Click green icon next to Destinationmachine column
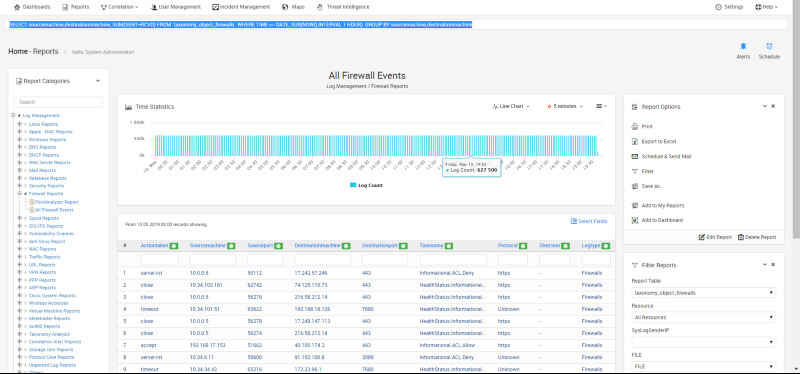800x374 pixels. pyautogui.click(x=346, y=246)
